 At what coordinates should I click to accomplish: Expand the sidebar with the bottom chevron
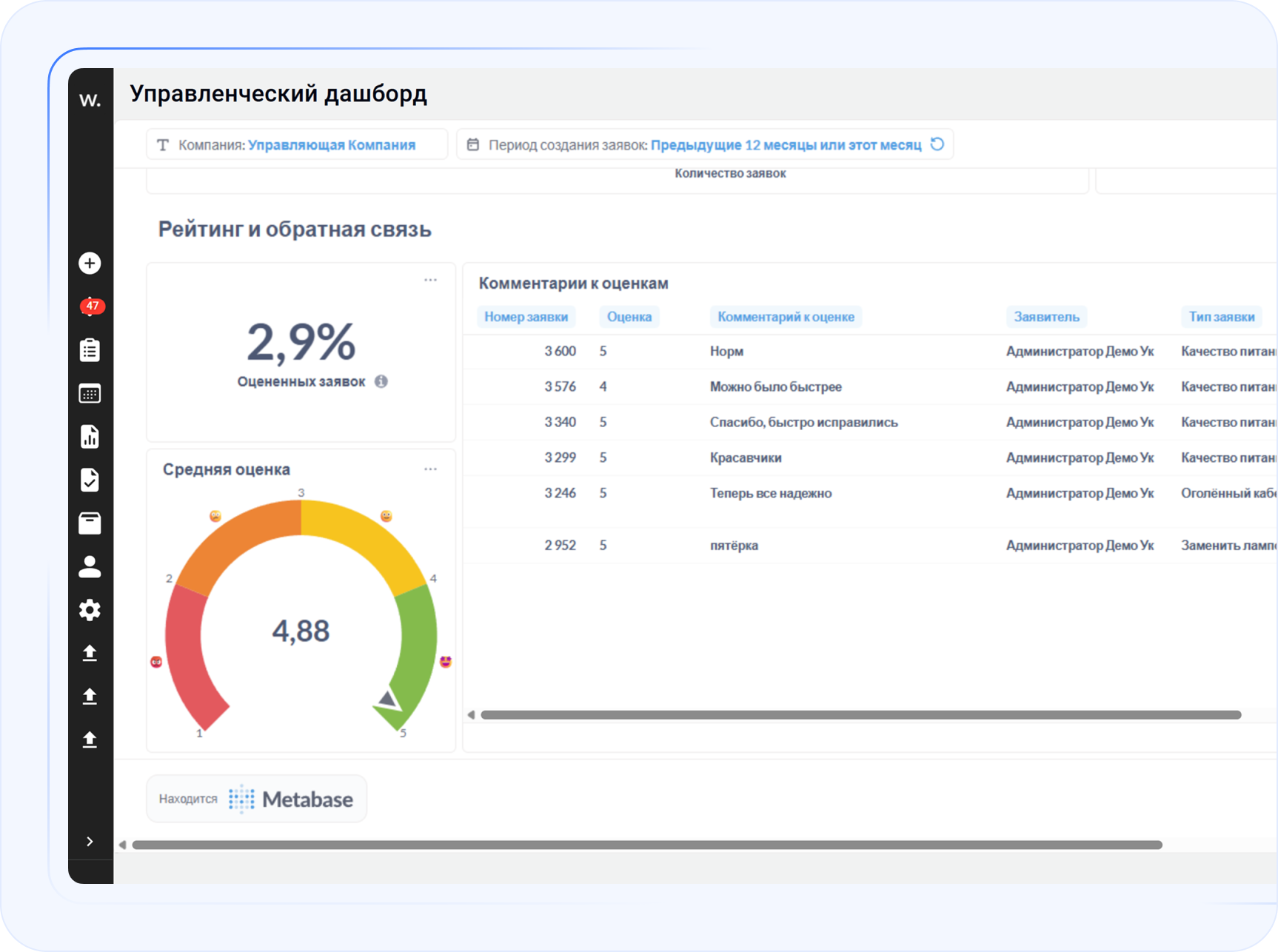coord(90,842)
